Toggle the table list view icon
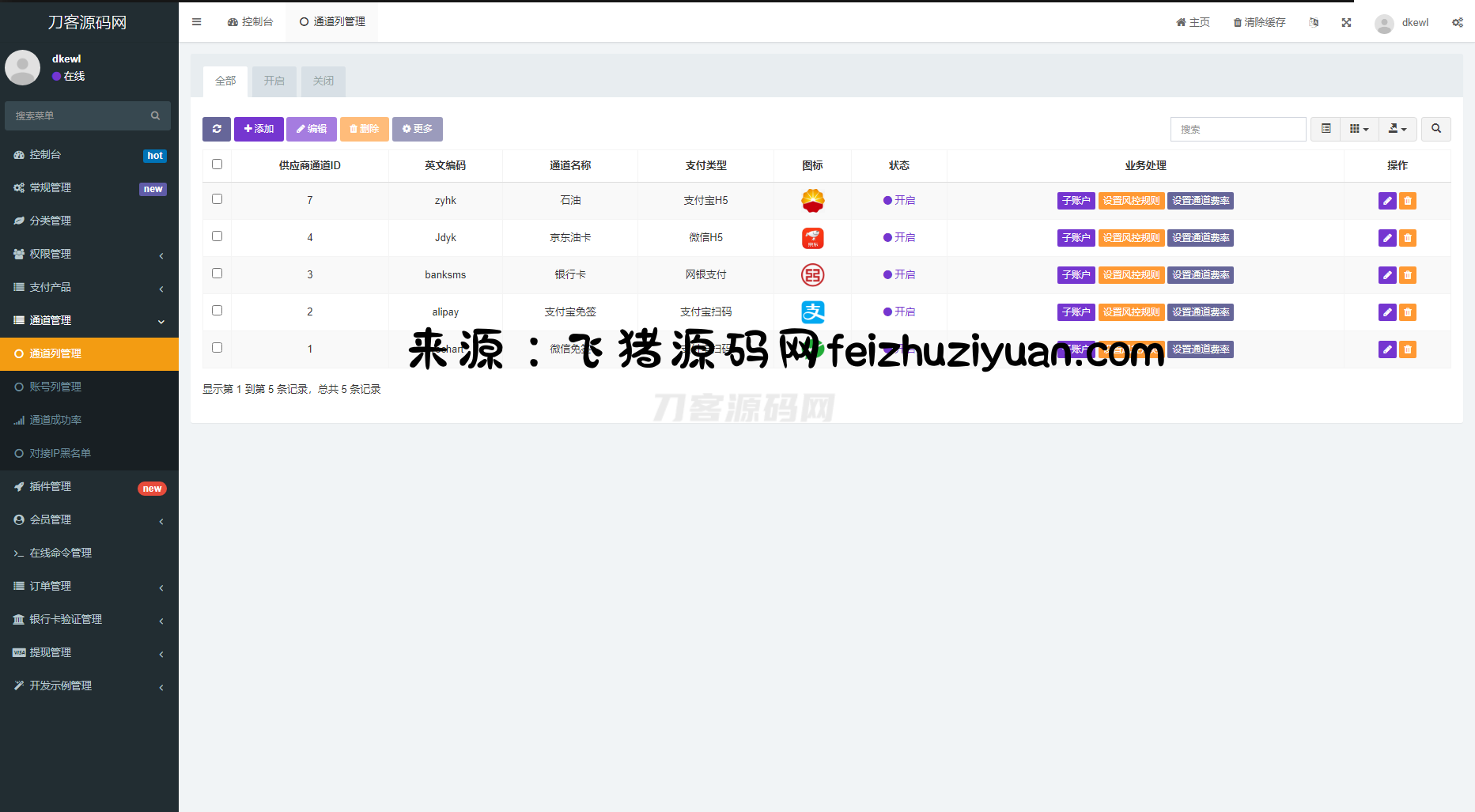 click(1326, 129)
